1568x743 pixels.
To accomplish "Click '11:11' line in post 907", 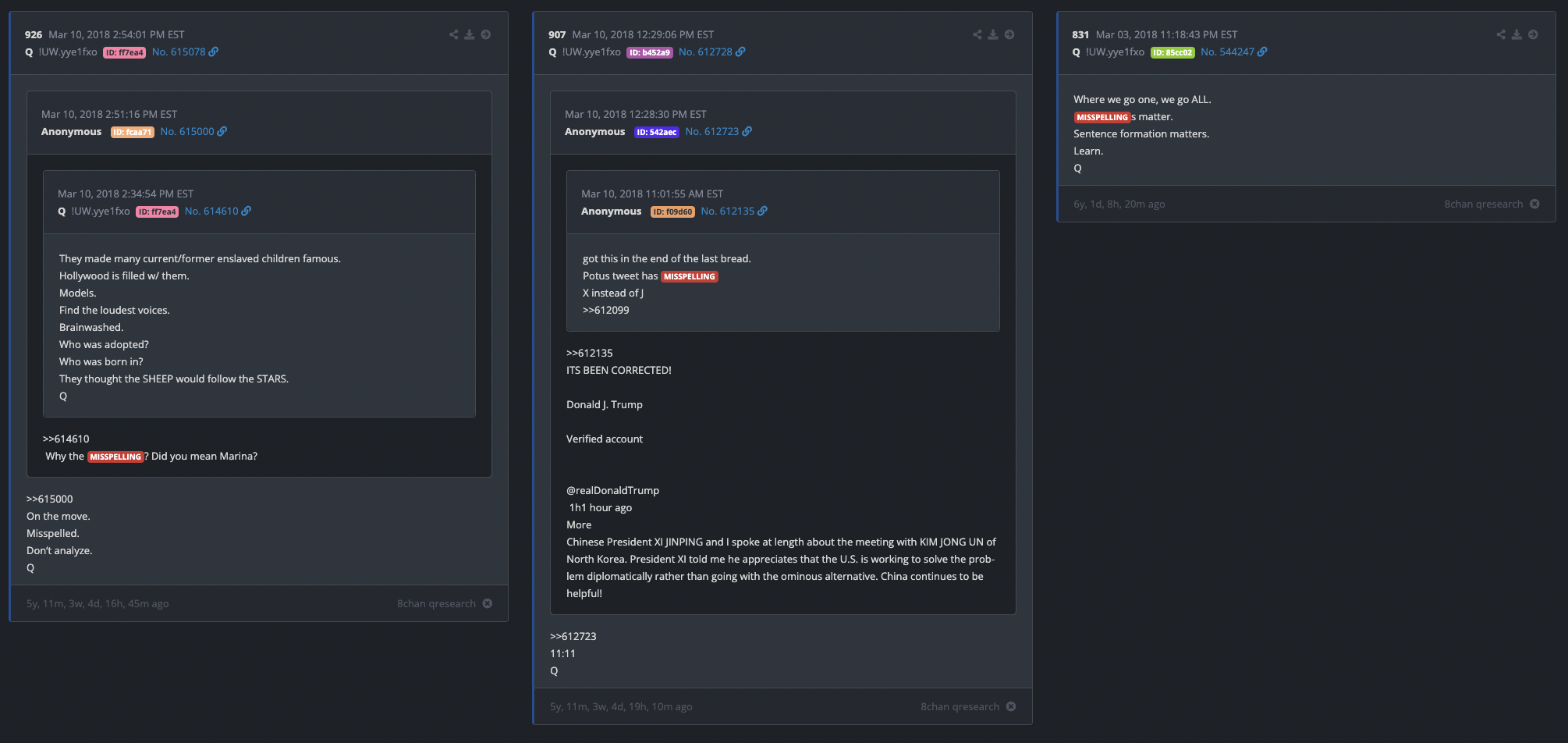I will tap(562, 653).
